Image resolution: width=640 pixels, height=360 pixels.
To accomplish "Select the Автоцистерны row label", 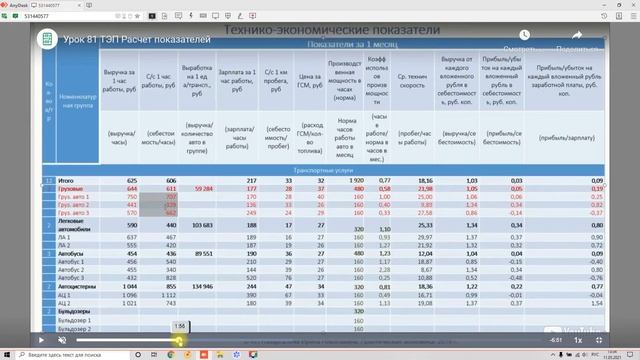I will pos(77,287).
